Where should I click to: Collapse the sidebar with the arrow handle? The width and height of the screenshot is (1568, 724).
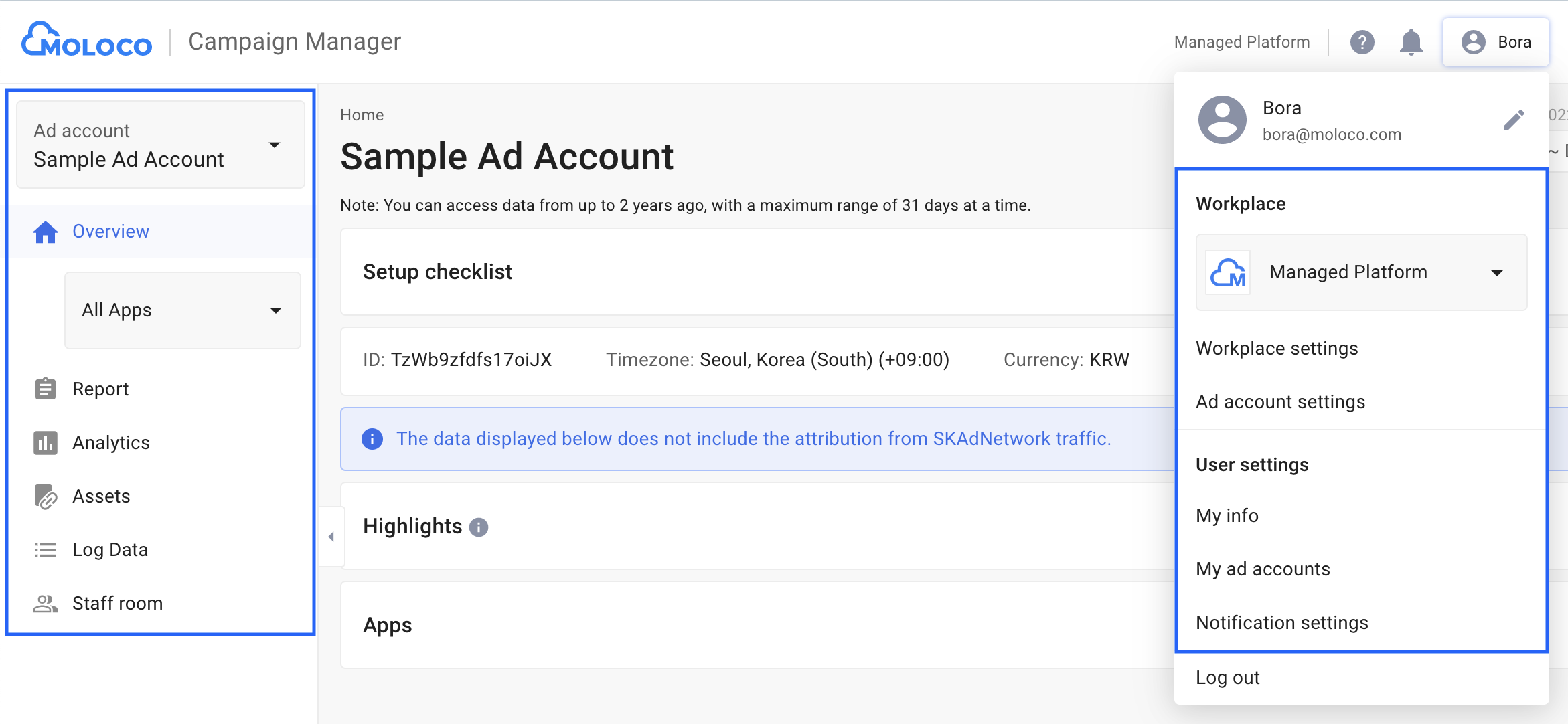point(331,537)
